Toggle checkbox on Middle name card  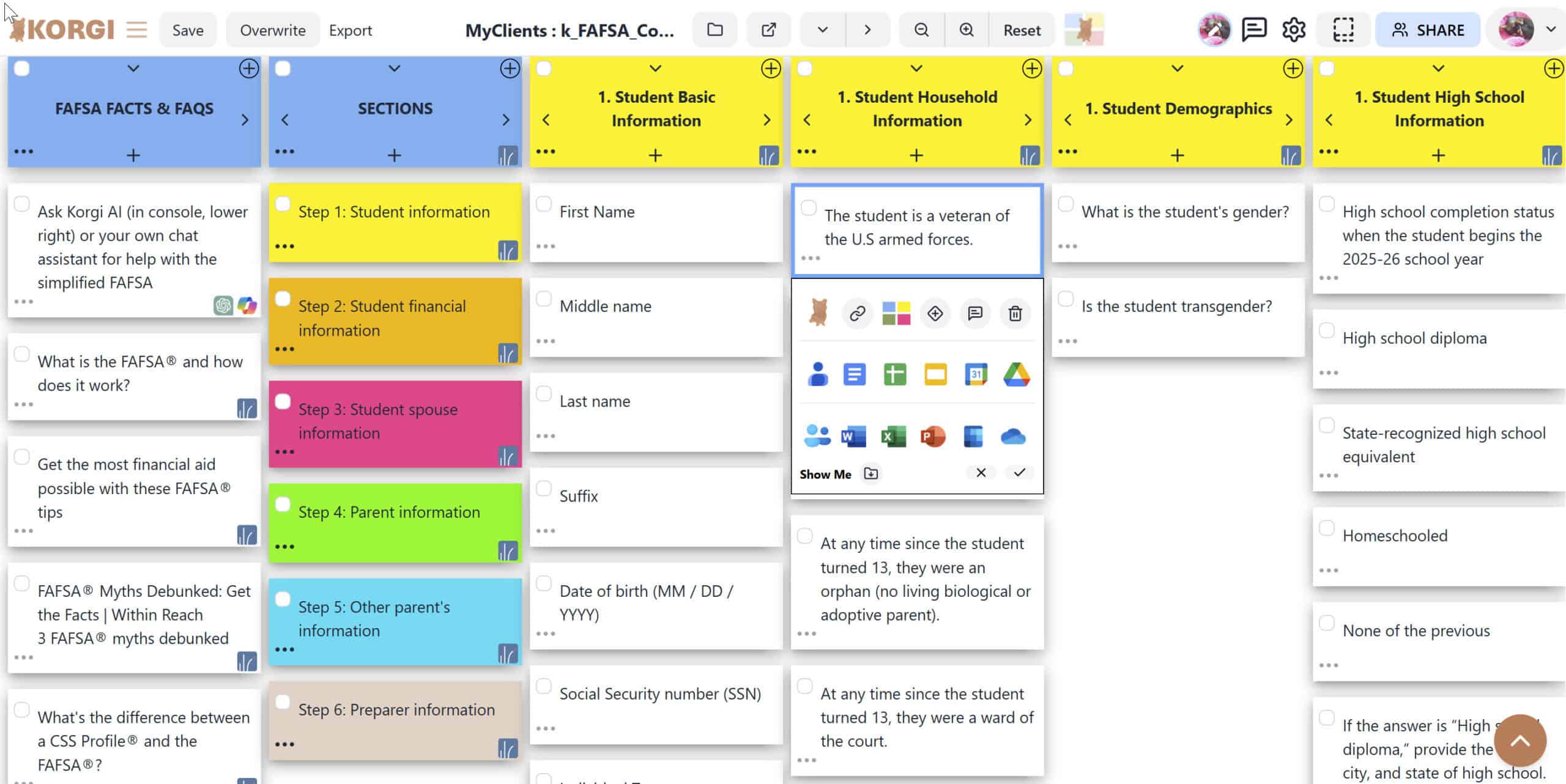pyautogui.click(x=544, y=298)
